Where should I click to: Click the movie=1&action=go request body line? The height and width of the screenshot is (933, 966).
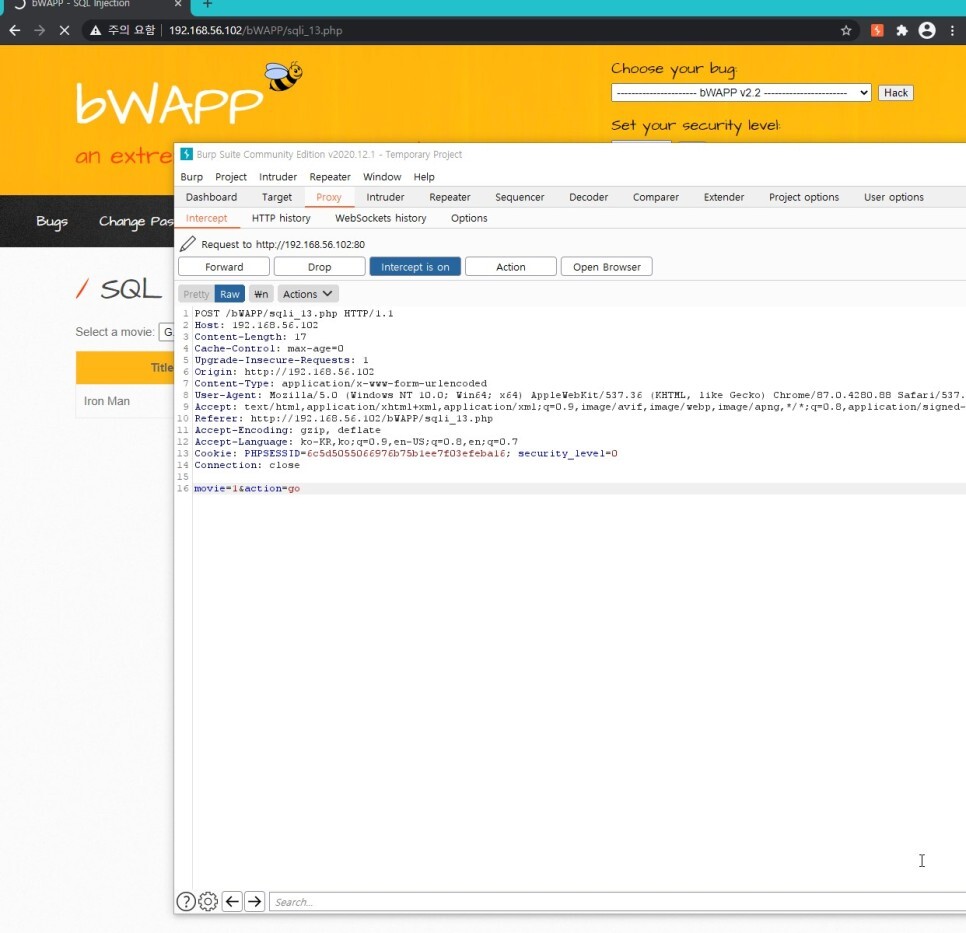(x=247, y=488)
